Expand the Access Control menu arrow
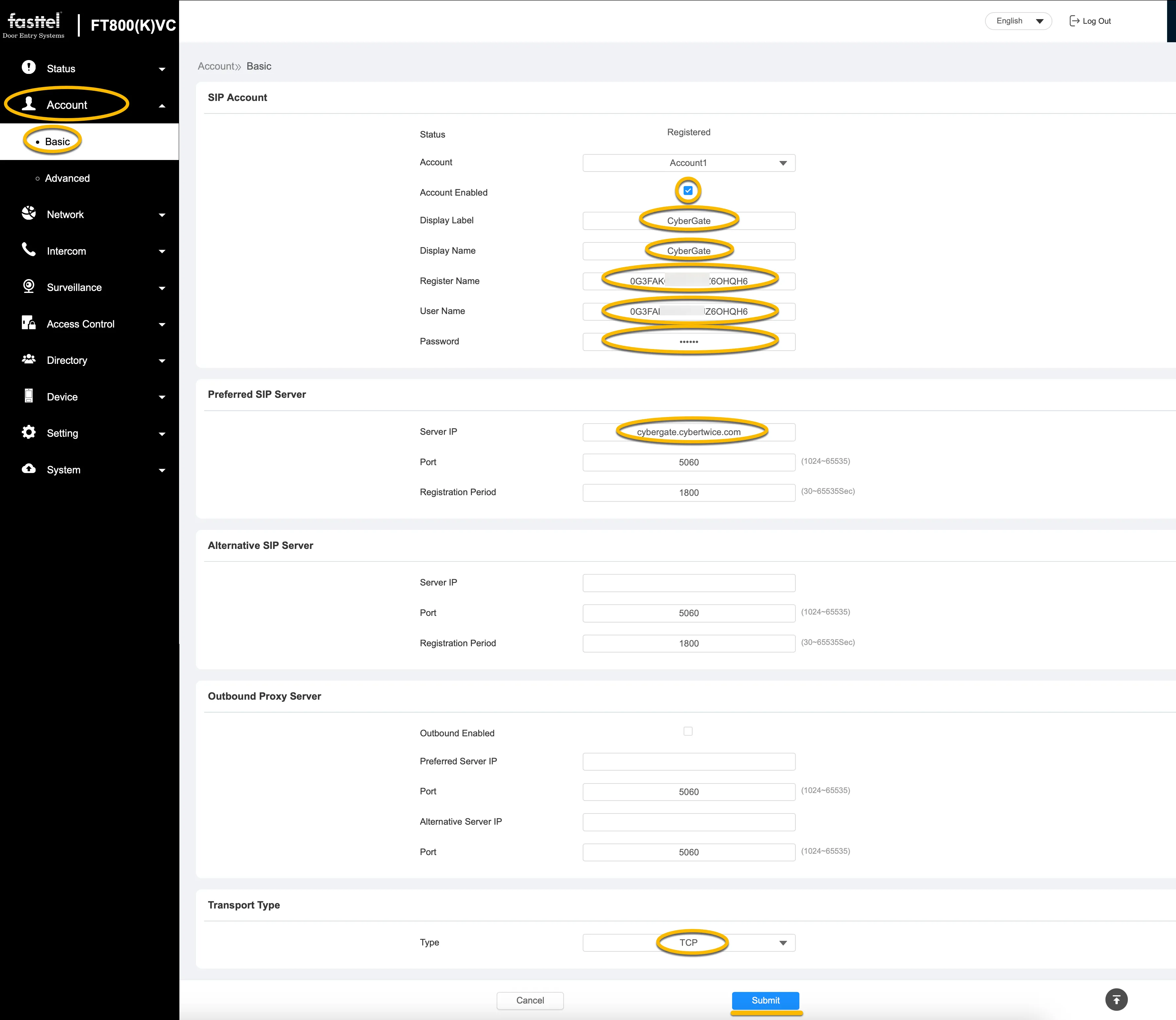Screen dimensions: 1176x1020 coord(162,325)
